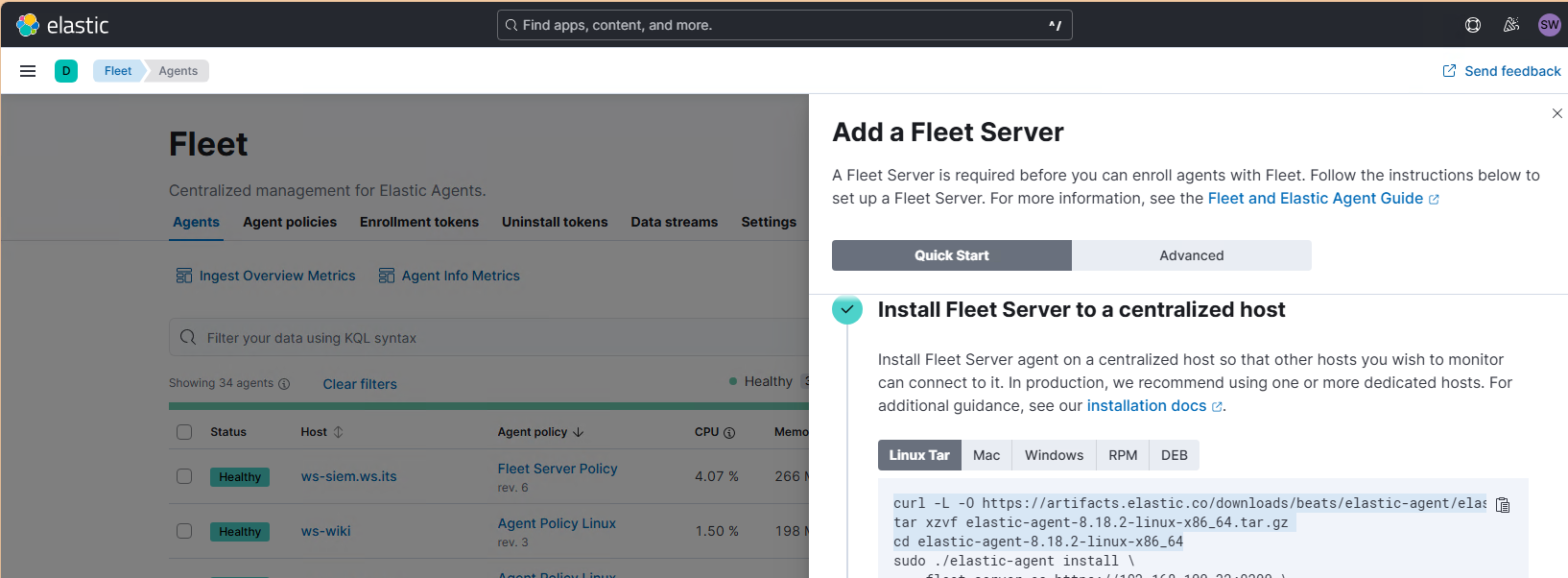Copy the install command to clipboard
The width and height of the screenshot is (1568, 578).
[x=1503, y=505]
